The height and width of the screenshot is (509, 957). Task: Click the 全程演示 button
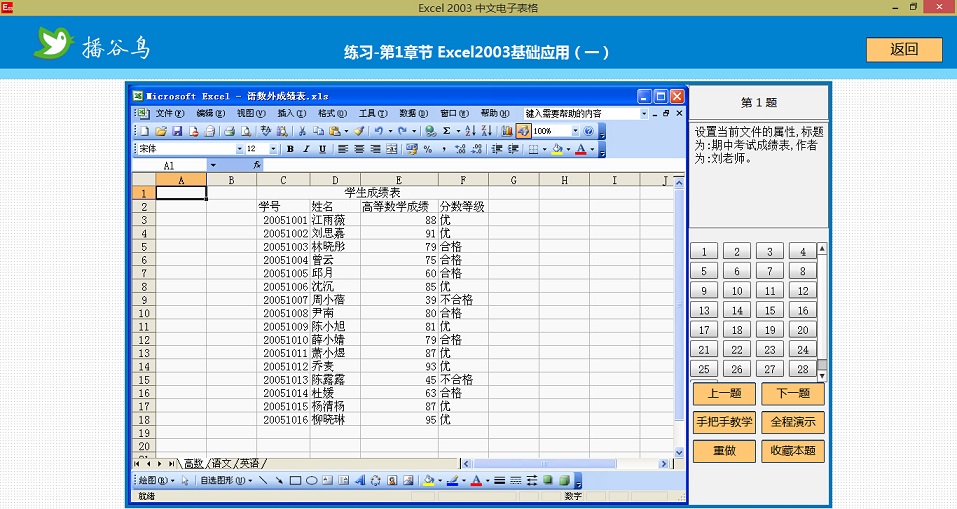click(793, 422)
